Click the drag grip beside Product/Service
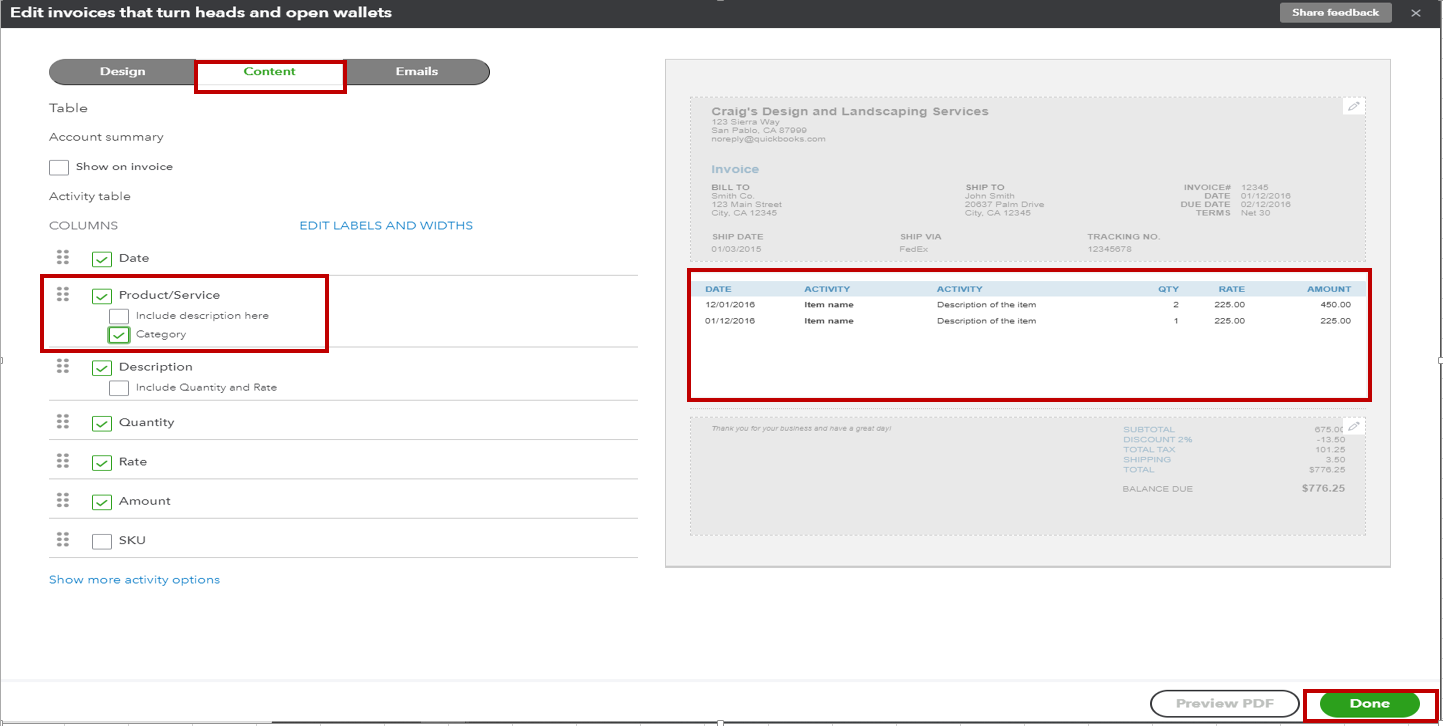Viewport: 1443px width, 726px height. click(63, 295)
